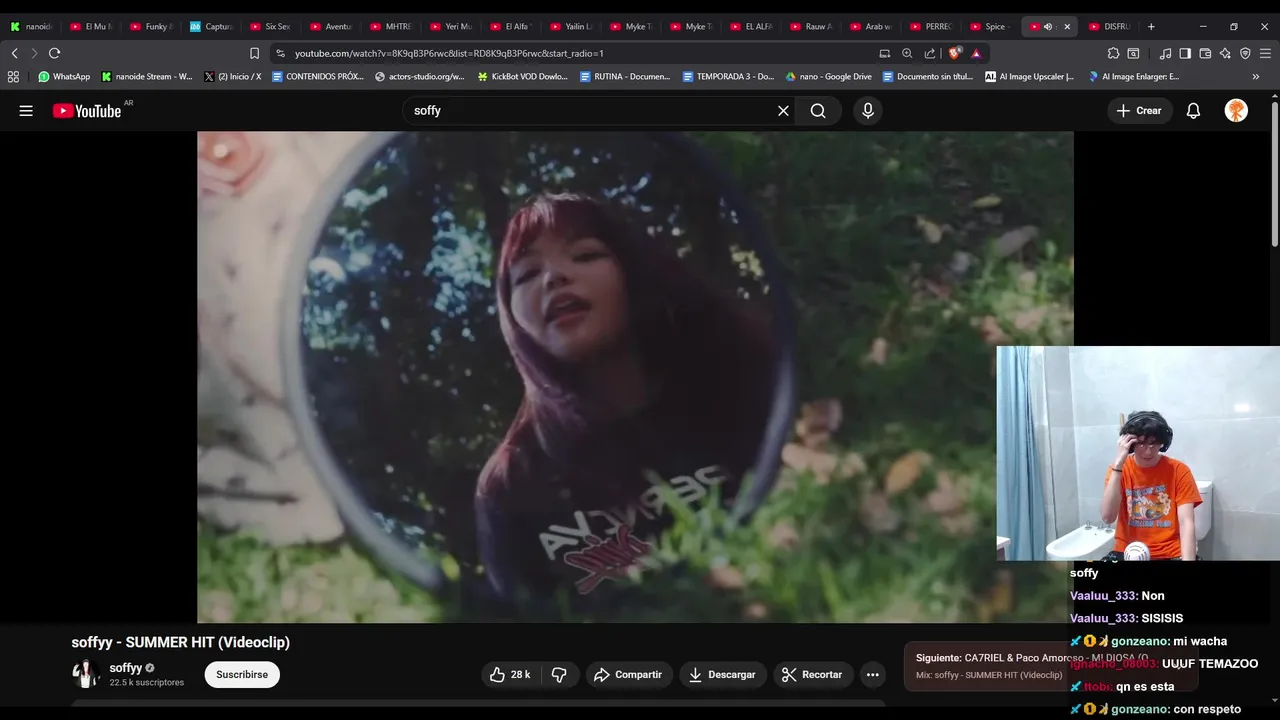Select the youtube.com address bar URL
This screenshot has height=720, width=1280.
coord(449,53)
